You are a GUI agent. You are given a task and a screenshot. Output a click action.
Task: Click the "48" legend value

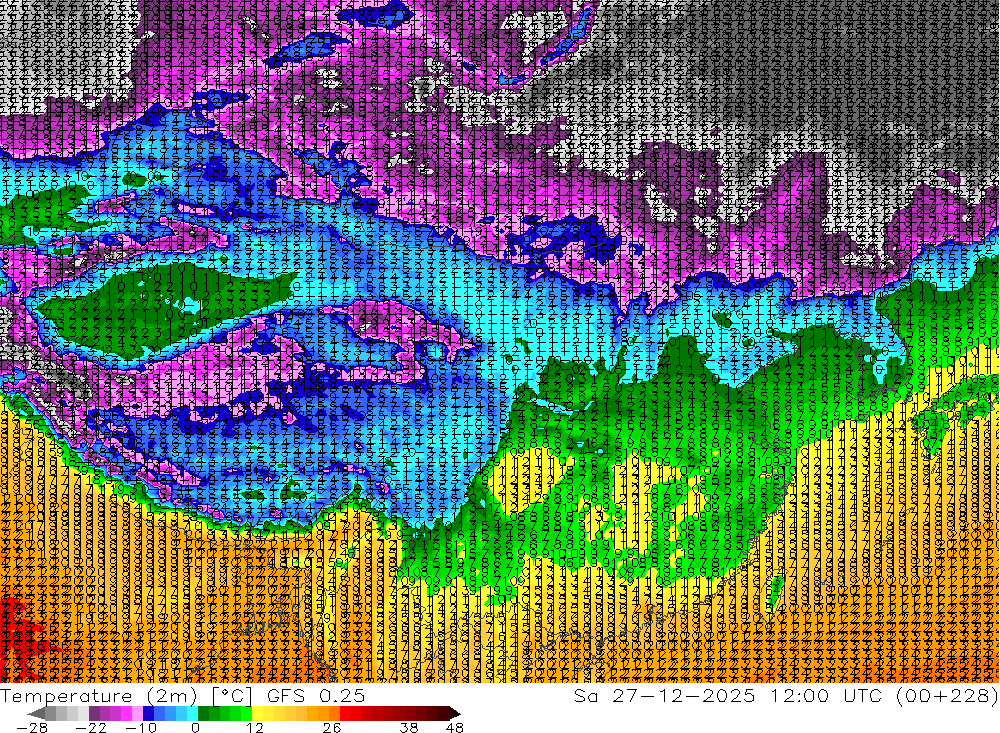454,727
